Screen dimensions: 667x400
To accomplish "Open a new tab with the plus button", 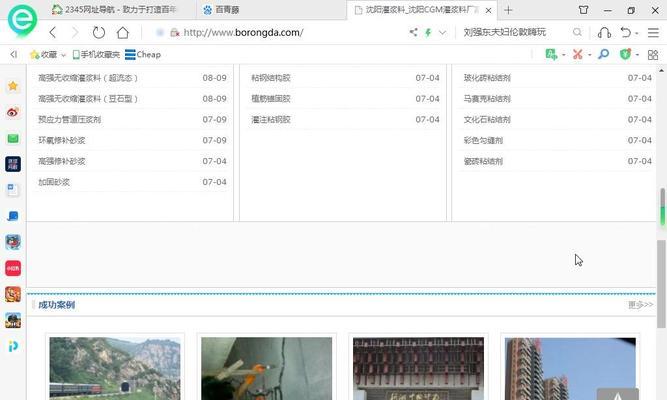I will (508, 10).
